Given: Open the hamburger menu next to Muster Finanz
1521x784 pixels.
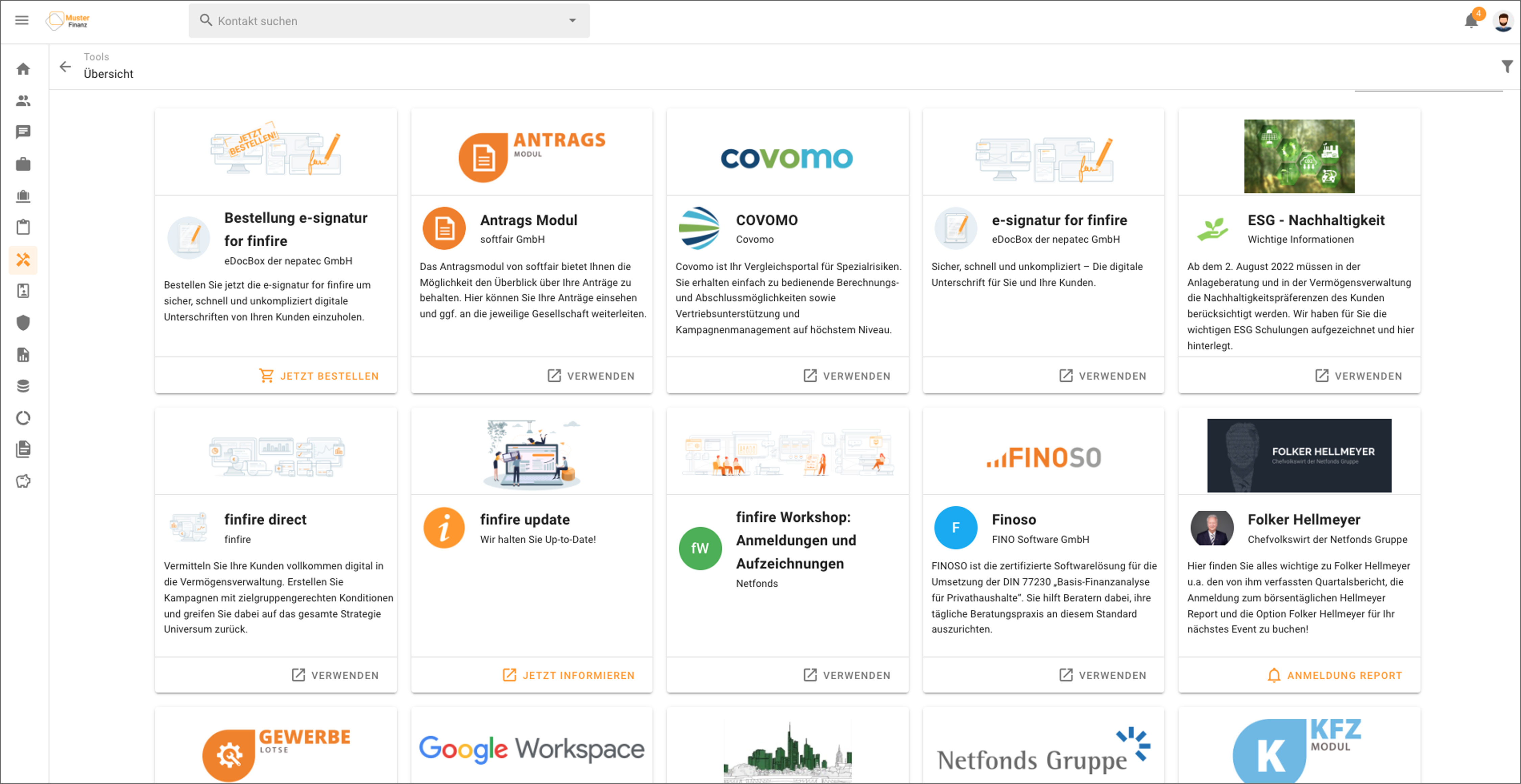Looking at the screenshot, I should click(x=22, y=20).
